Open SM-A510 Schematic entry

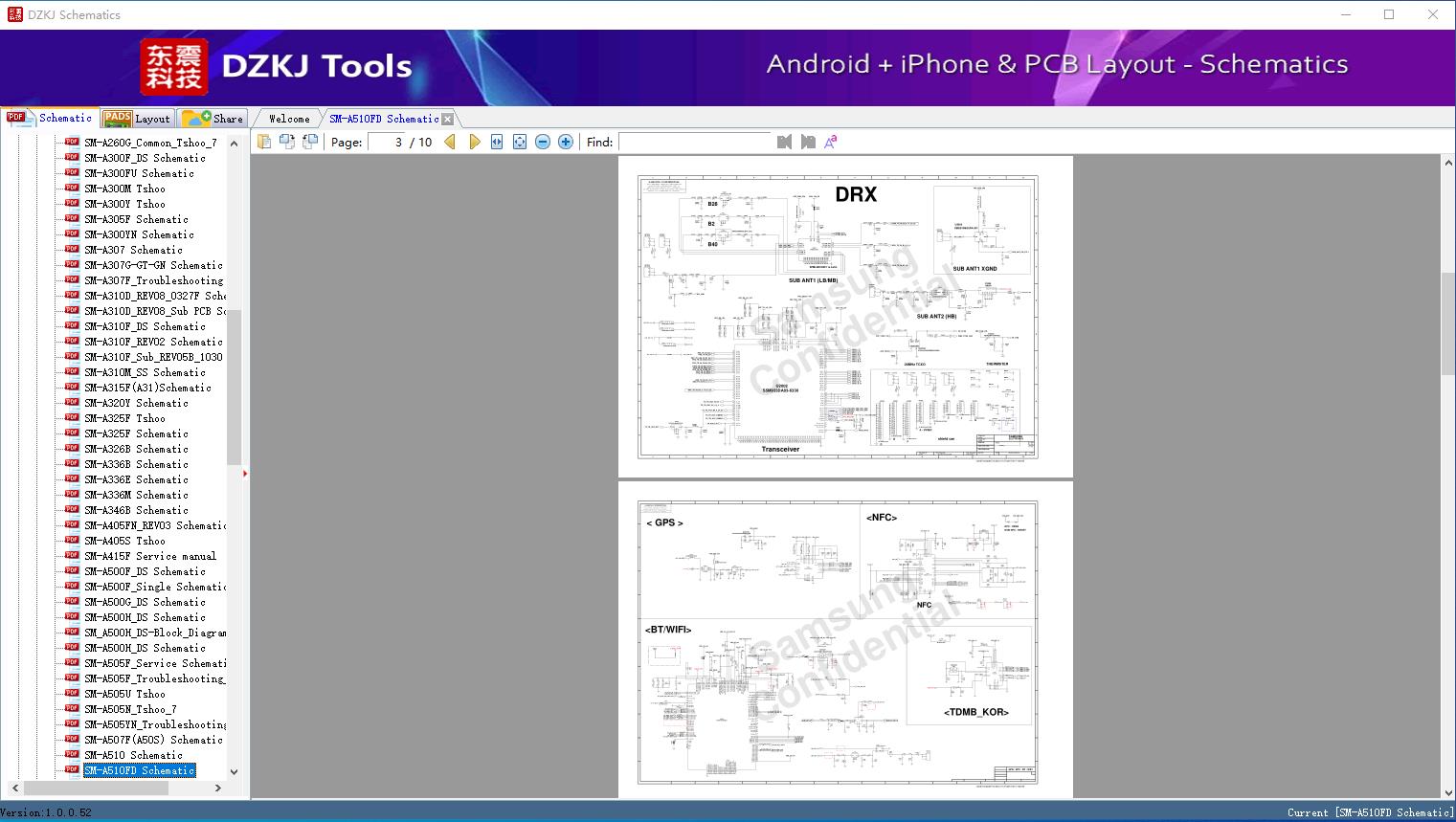133,755
